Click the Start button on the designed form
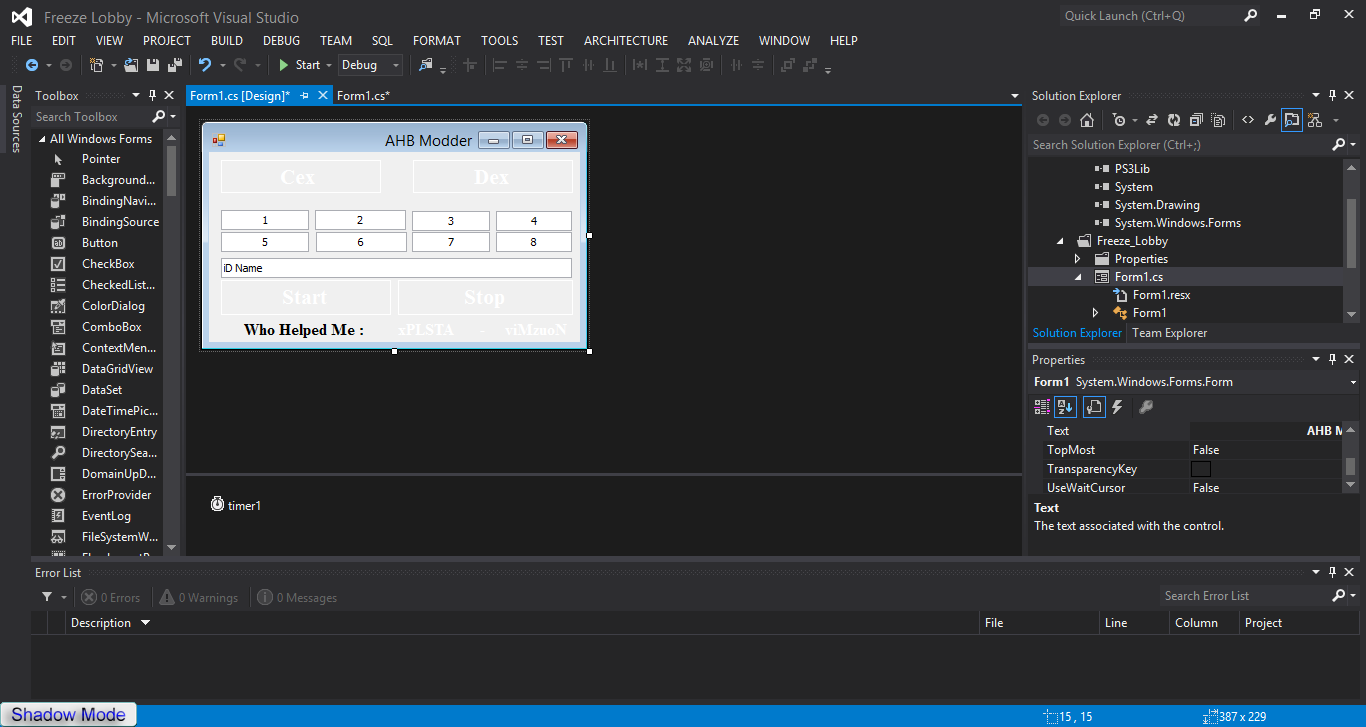The image size is (1366, 727). point(305,297)
